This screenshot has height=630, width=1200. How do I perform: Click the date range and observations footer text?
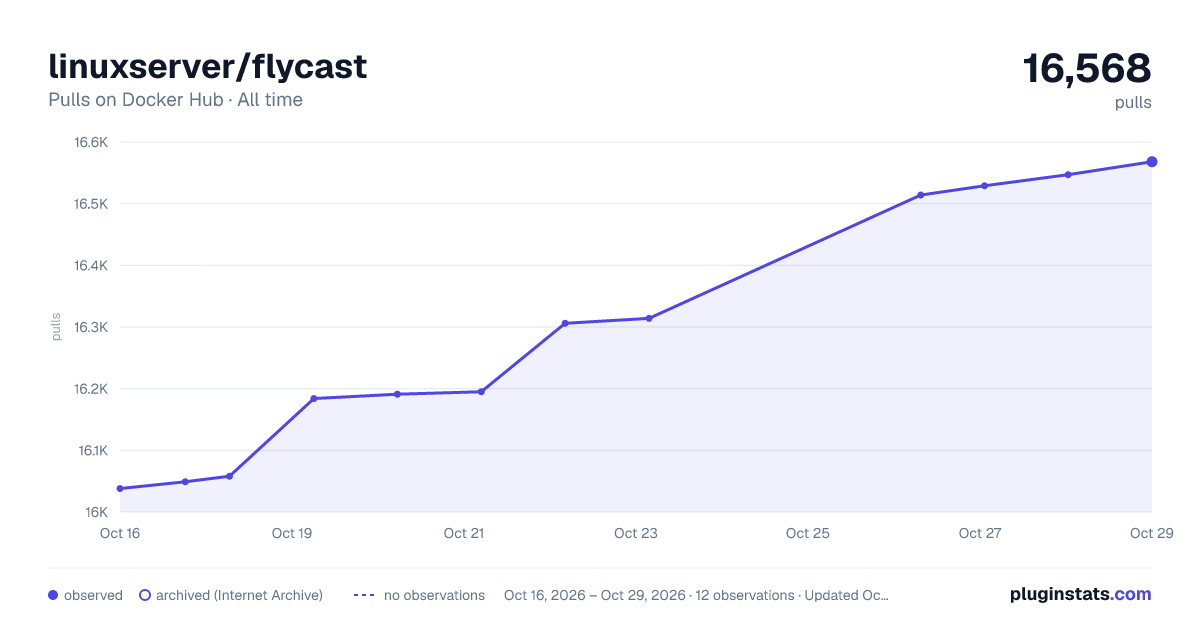tap(696, 595)
